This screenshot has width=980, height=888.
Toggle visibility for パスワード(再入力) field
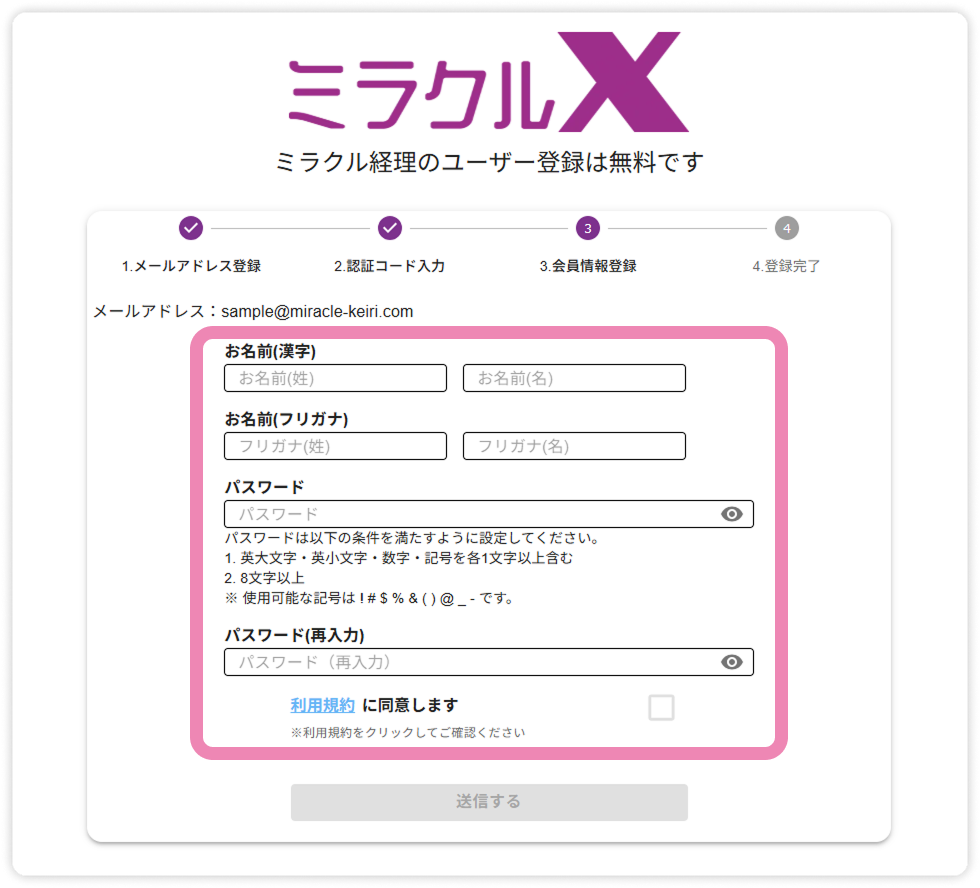[732, 662]
